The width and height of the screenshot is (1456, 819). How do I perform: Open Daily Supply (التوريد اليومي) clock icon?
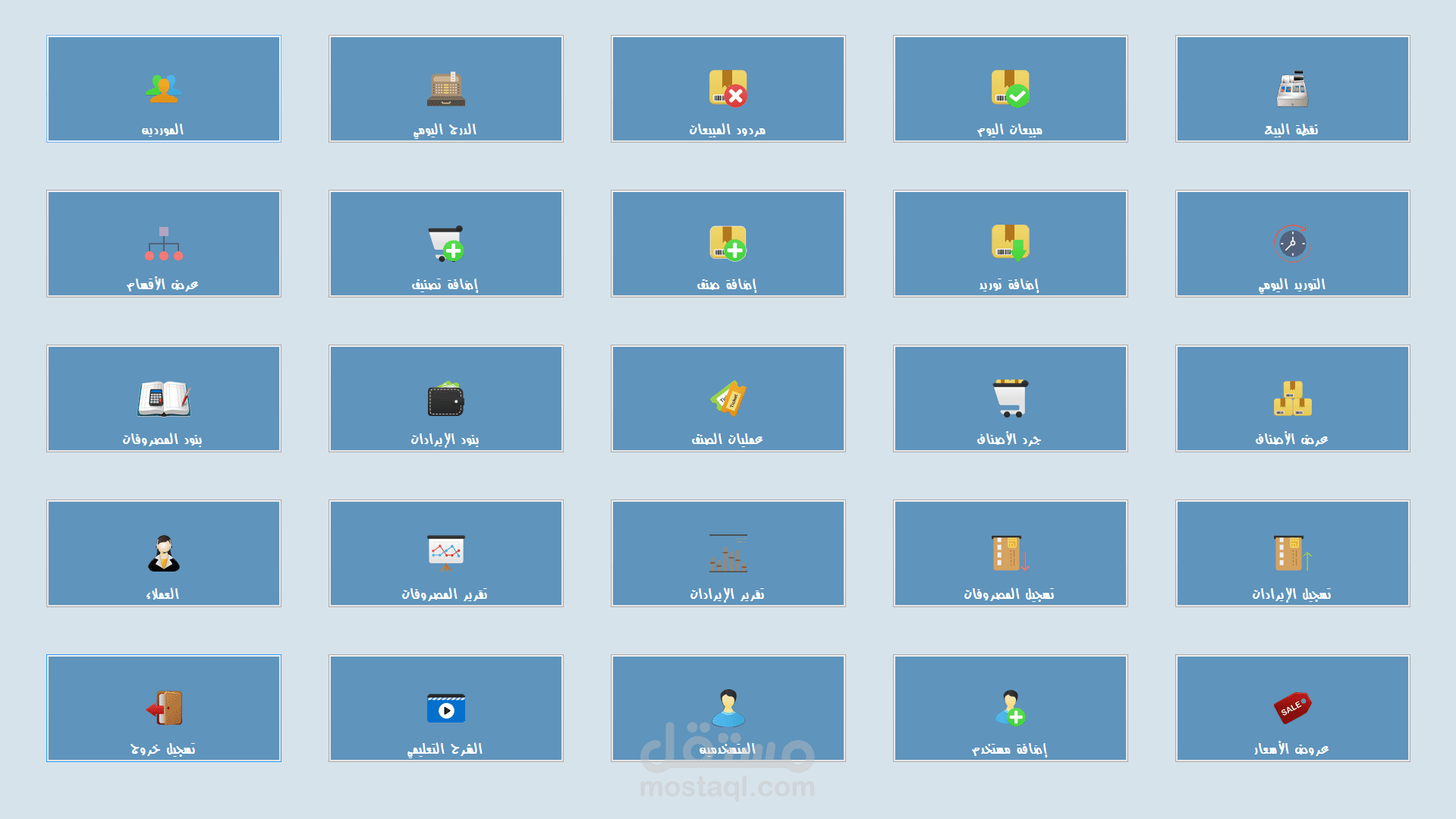point(1293,244)
